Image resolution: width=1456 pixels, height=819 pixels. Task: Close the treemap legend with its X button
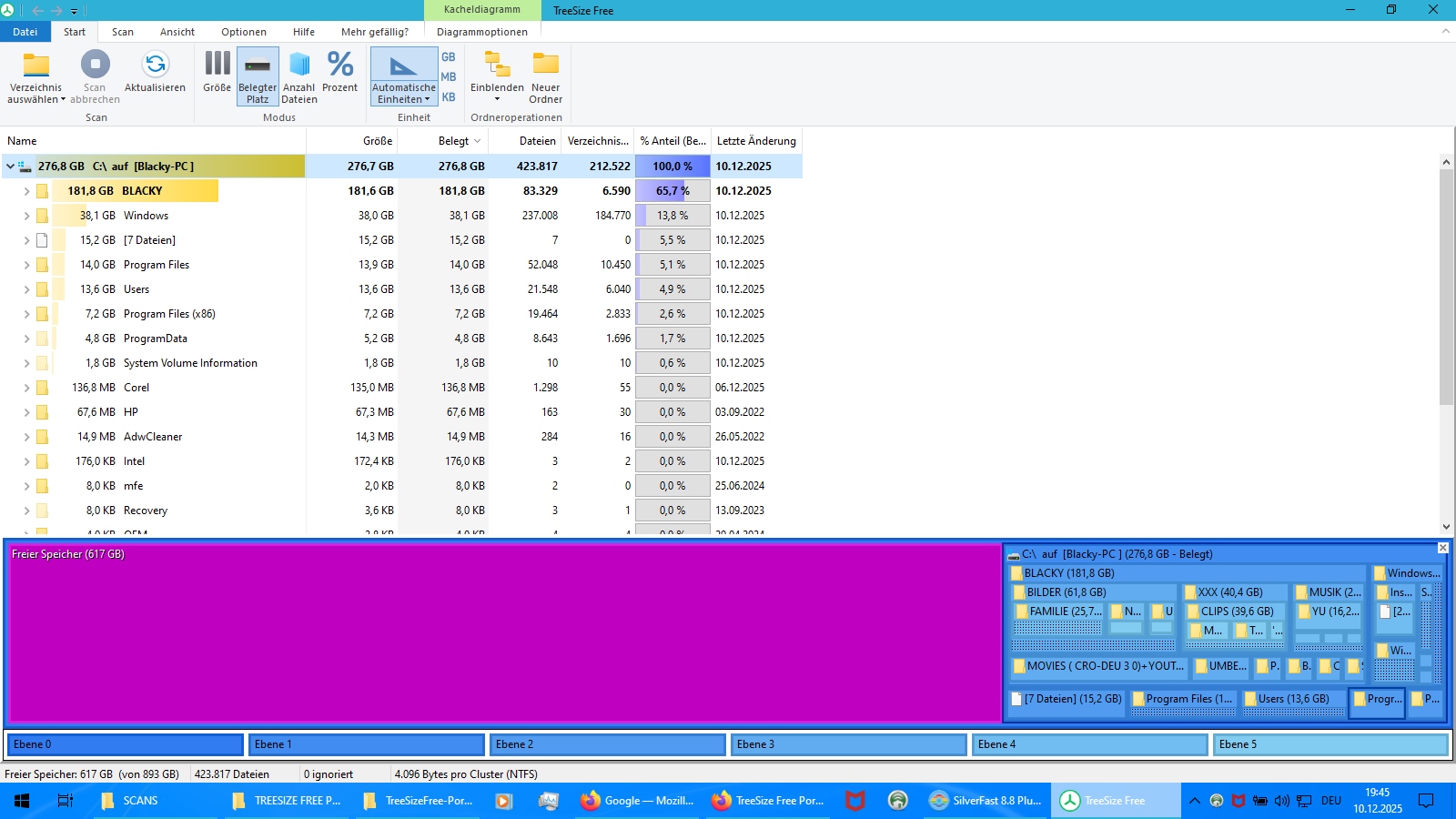point(1442,548)
